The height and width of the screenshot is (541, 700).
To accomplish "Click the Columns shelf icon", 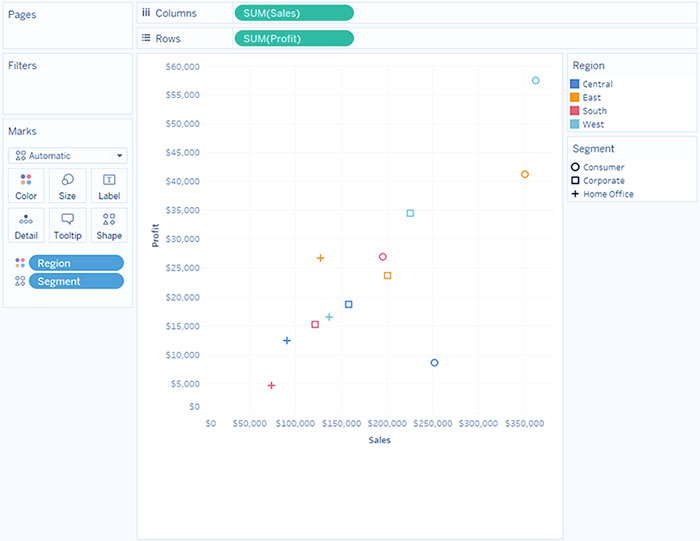I will click(x=146, y=12).
